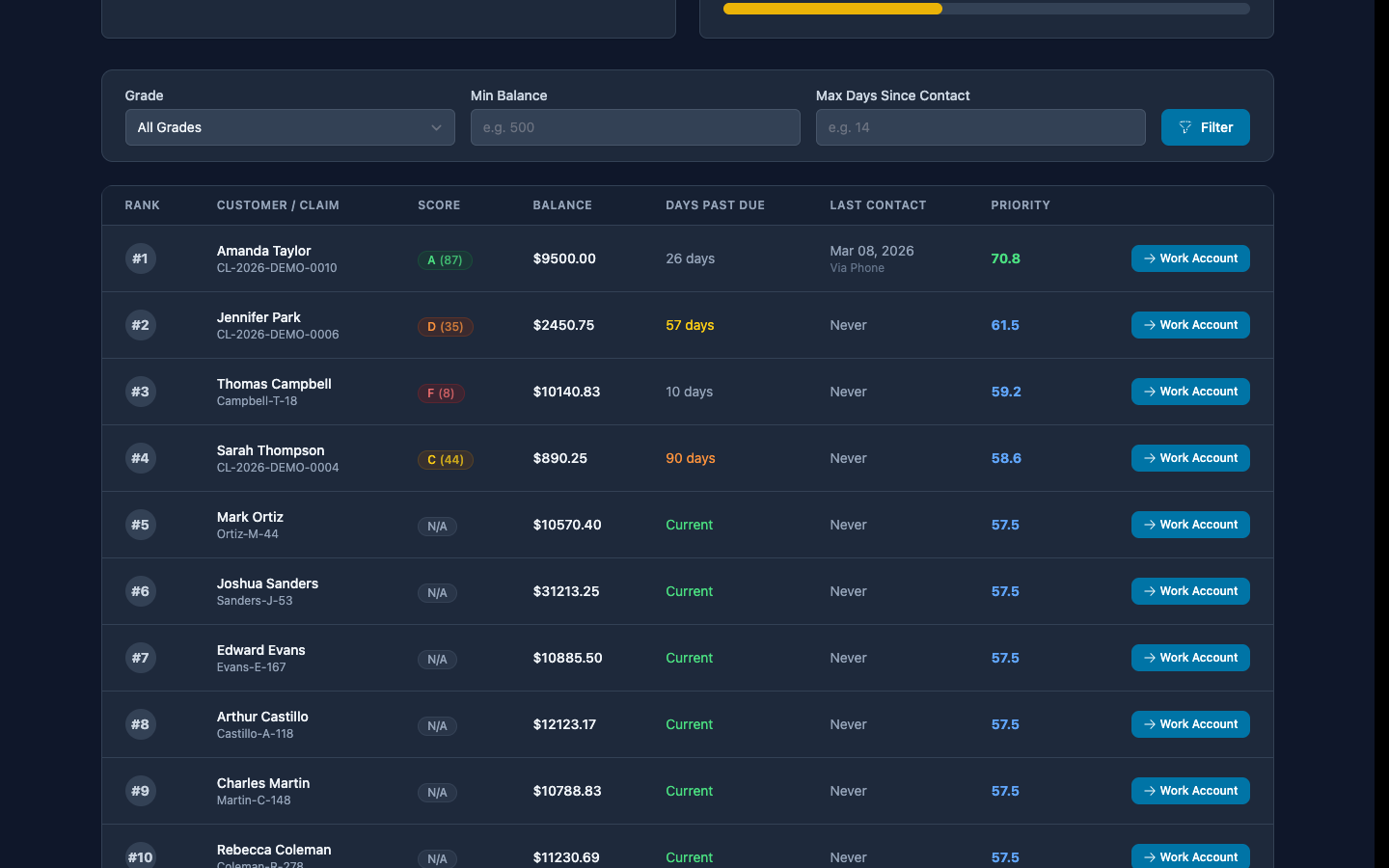Click the grade badge D (35) for Jennifer Park

tap(445, 327)
